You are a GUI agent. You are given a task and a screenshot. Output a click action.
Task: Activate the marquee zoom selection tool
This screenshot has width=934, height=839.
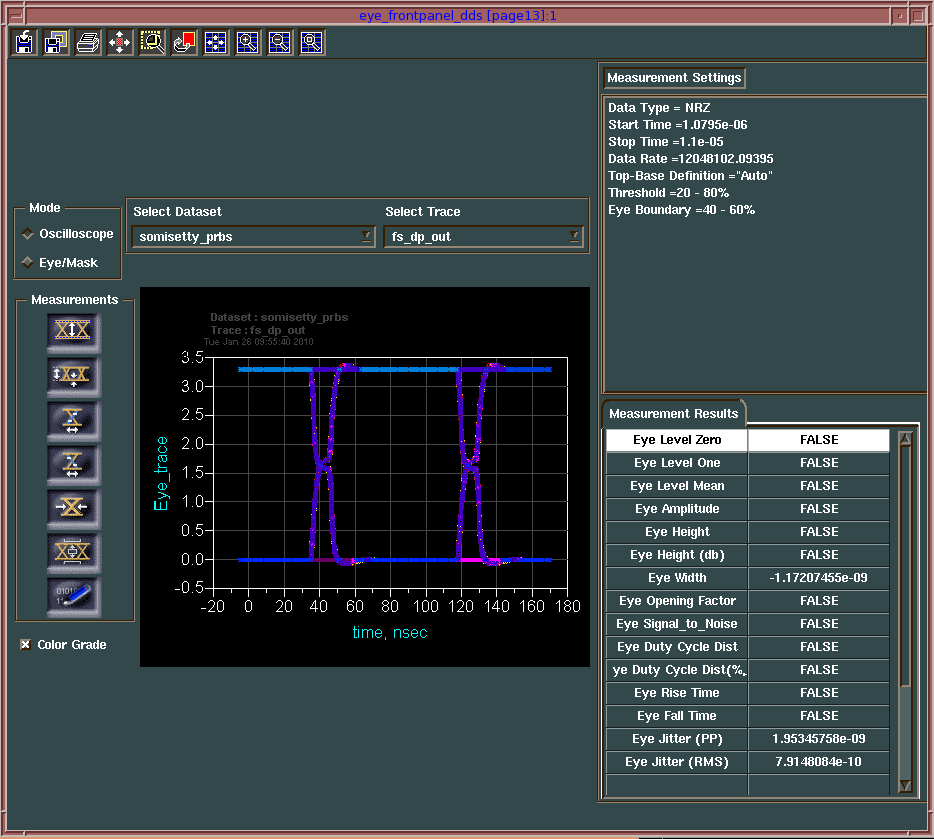[x=152, y=42]
